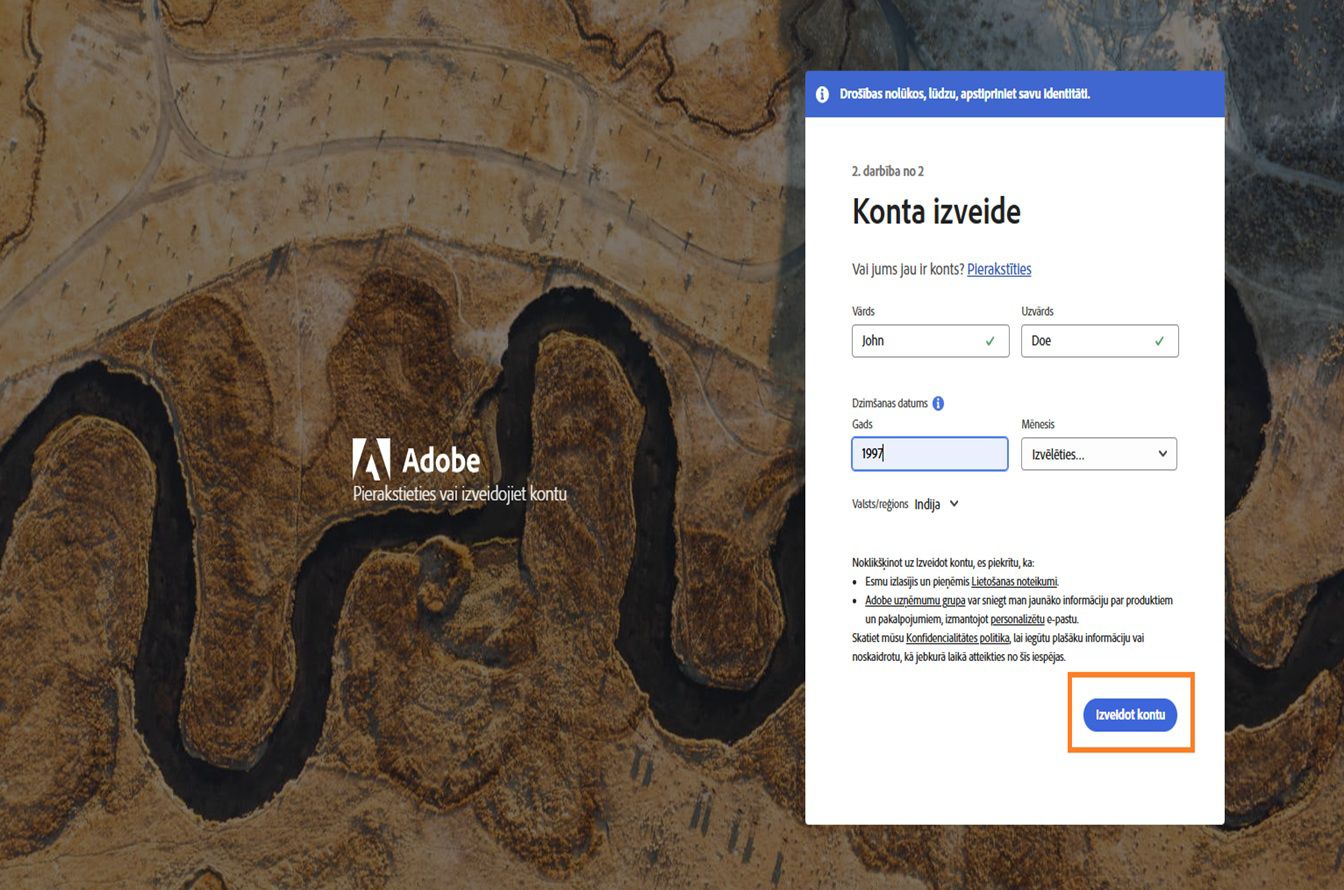
Task: Click the chevron arrow on the Mēnesis dropdown
Action: point(1163,453)
